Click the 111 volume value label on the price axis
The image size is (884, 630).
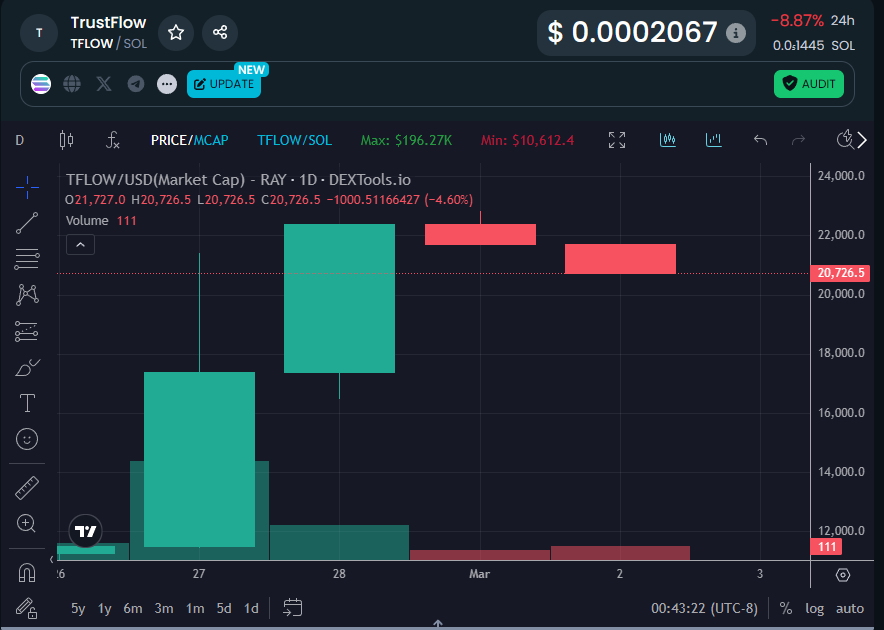pyautogui.click(x=826, y=547)
